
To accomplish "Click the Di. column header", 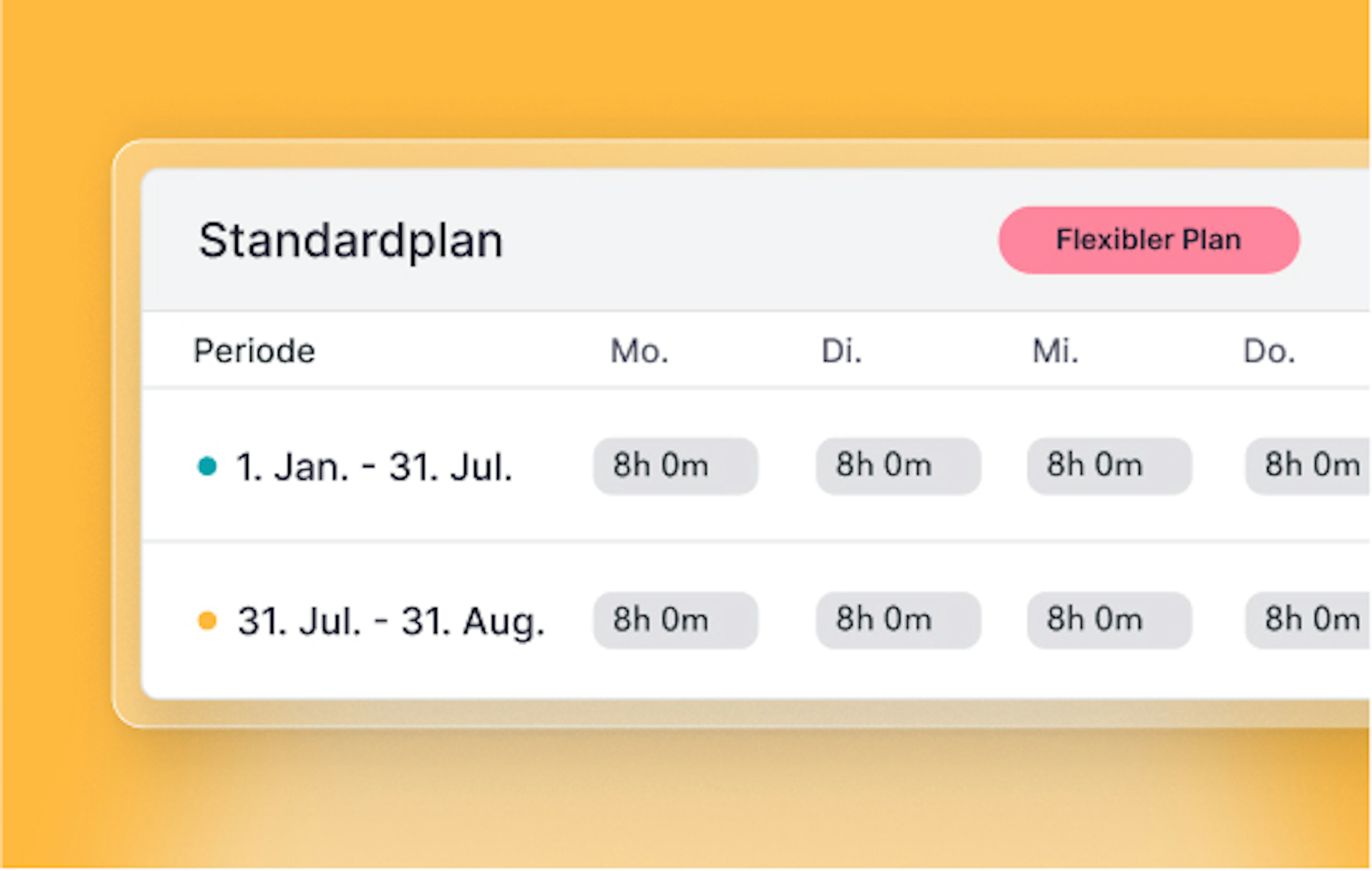I will point(841,351).
